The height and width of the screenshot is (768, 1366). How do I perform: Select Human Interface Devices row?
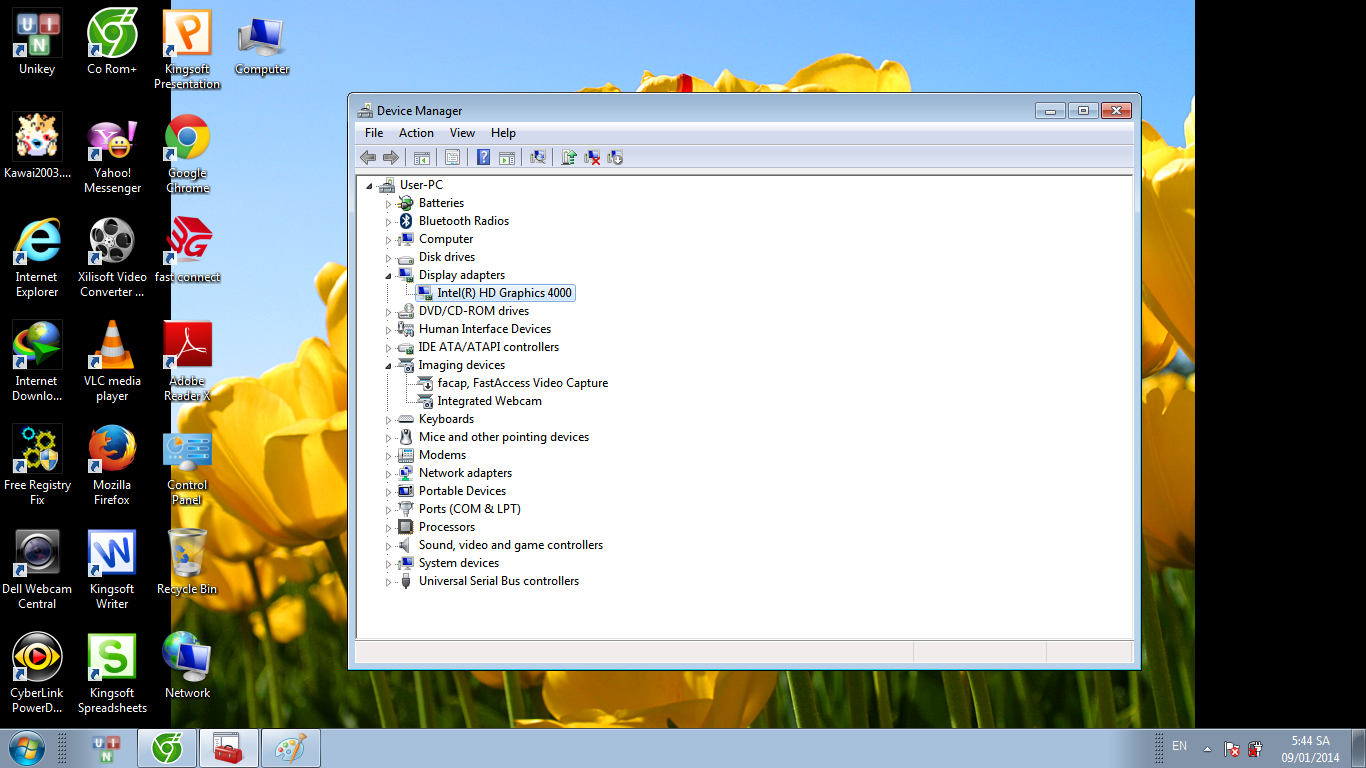click(474, 329)
